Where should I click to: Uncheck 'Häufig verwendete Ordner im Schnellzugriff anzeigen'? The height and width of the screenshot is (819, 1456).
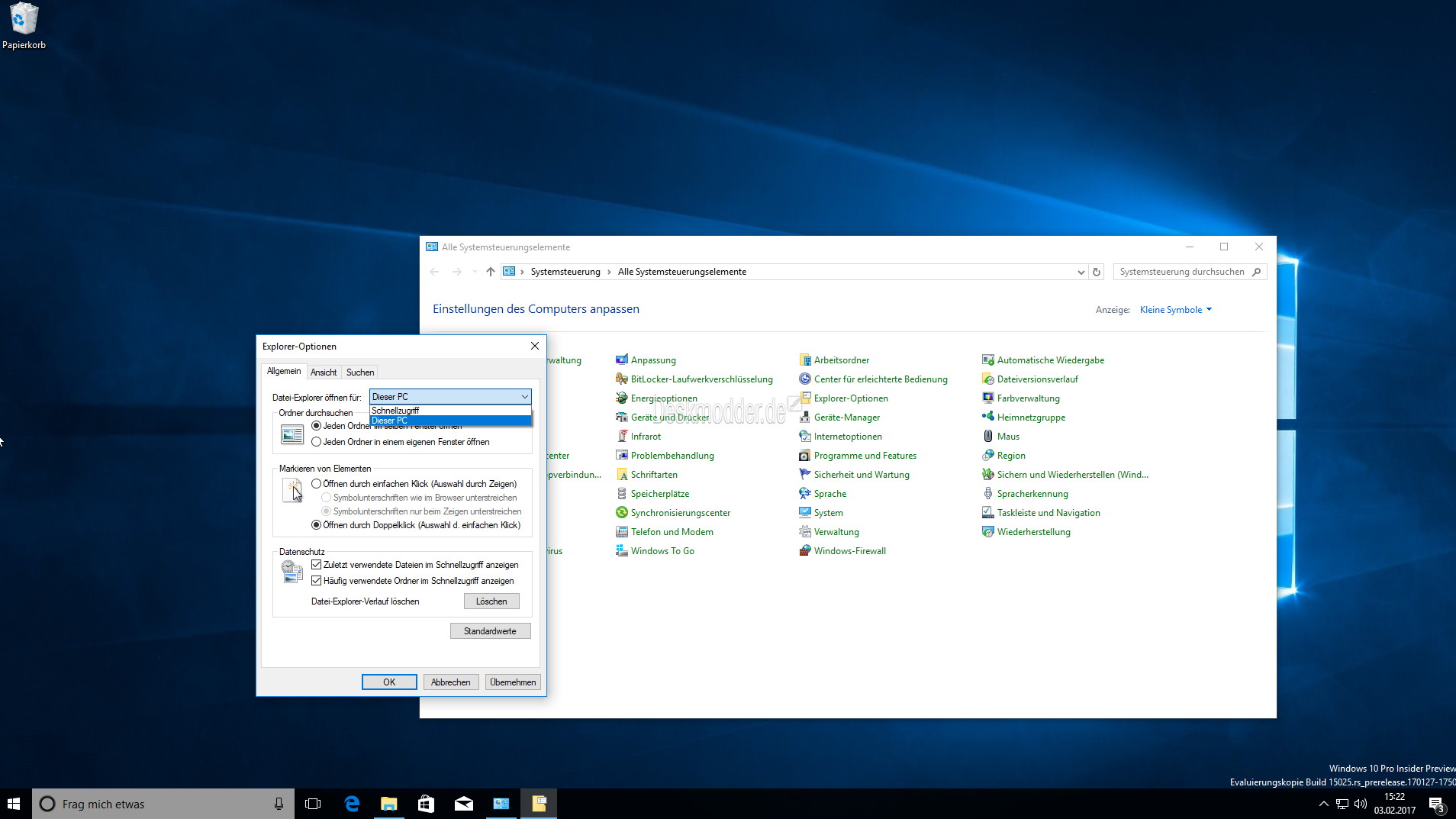(317, 581)
